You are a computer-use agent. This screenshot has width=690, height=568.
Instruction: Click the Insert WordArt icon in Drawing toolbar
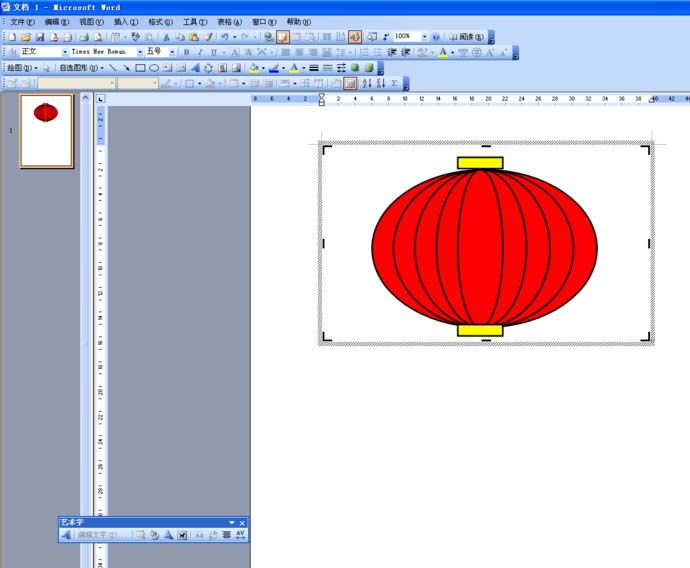[195, 68]
